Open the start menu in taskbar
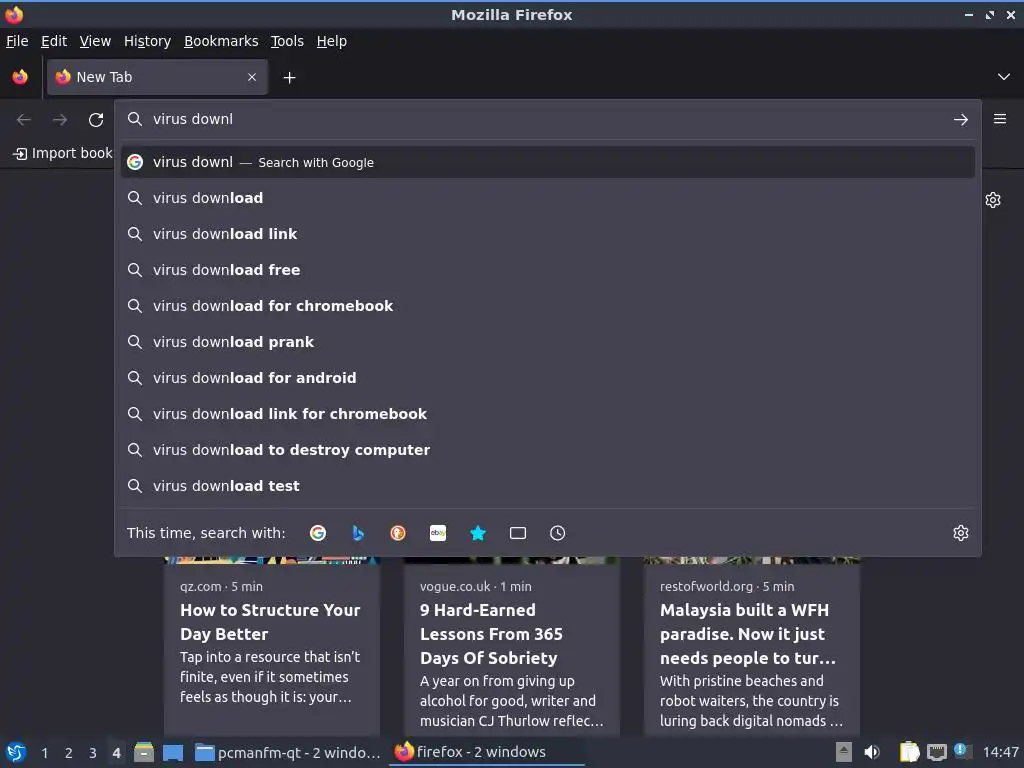The height and width of the screenshot is (768, 1024). pos(16,752)
